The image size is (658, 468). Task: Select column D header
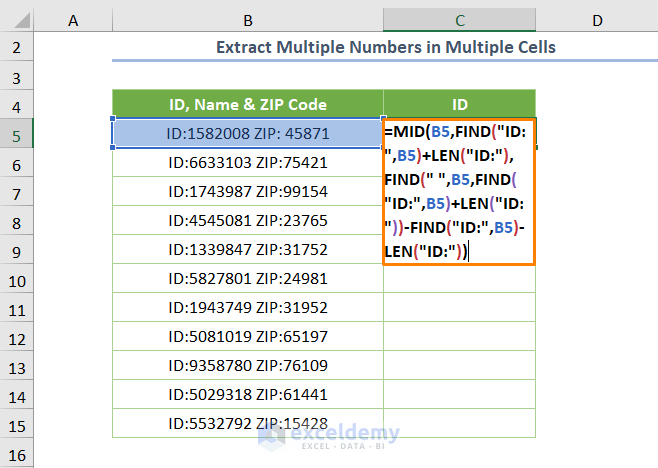pos(596,19)
